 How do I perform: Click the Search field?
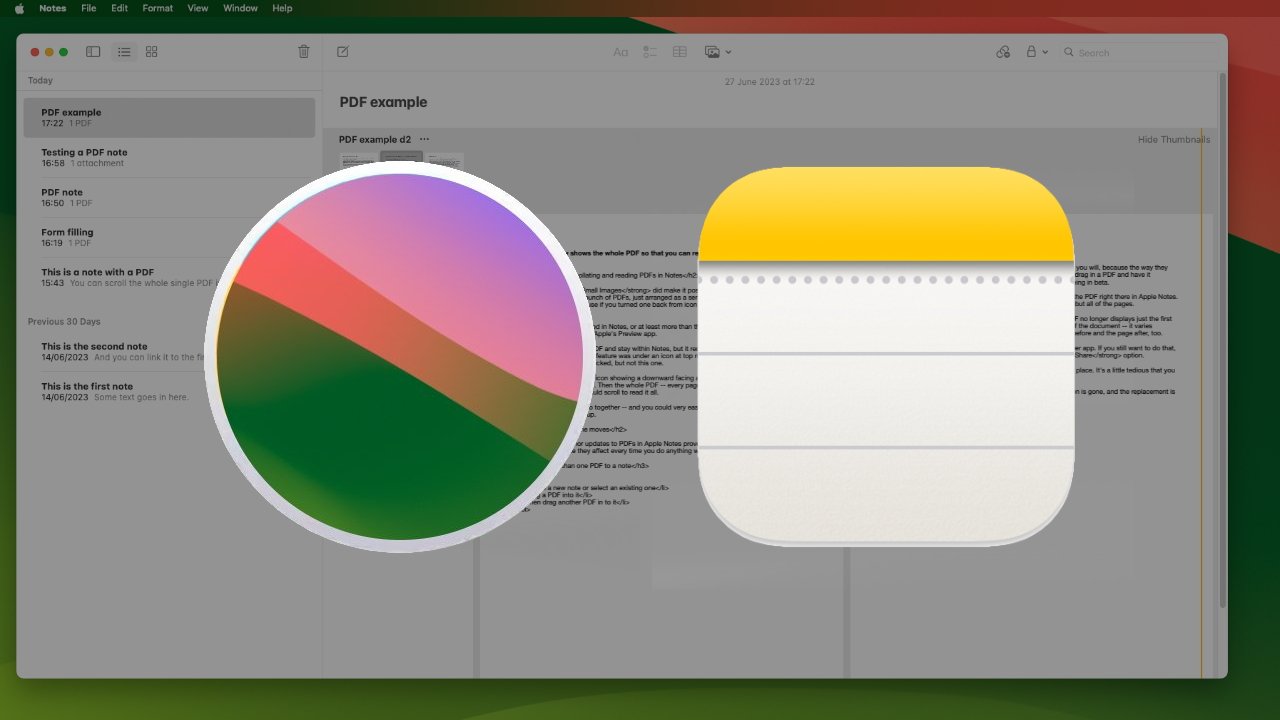coord(1140,53)
